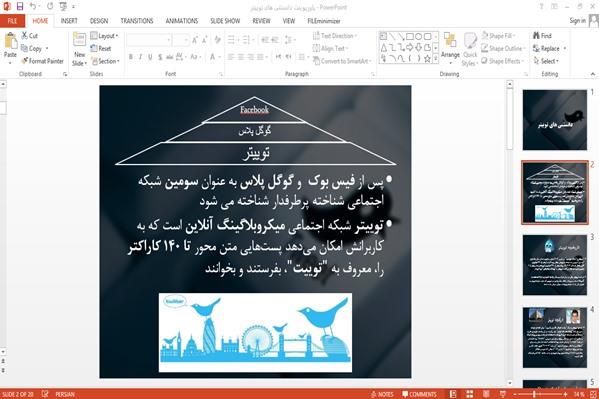Toggle bulleted list
Screen dimensions: 599x399
click(x=231, y=40)
